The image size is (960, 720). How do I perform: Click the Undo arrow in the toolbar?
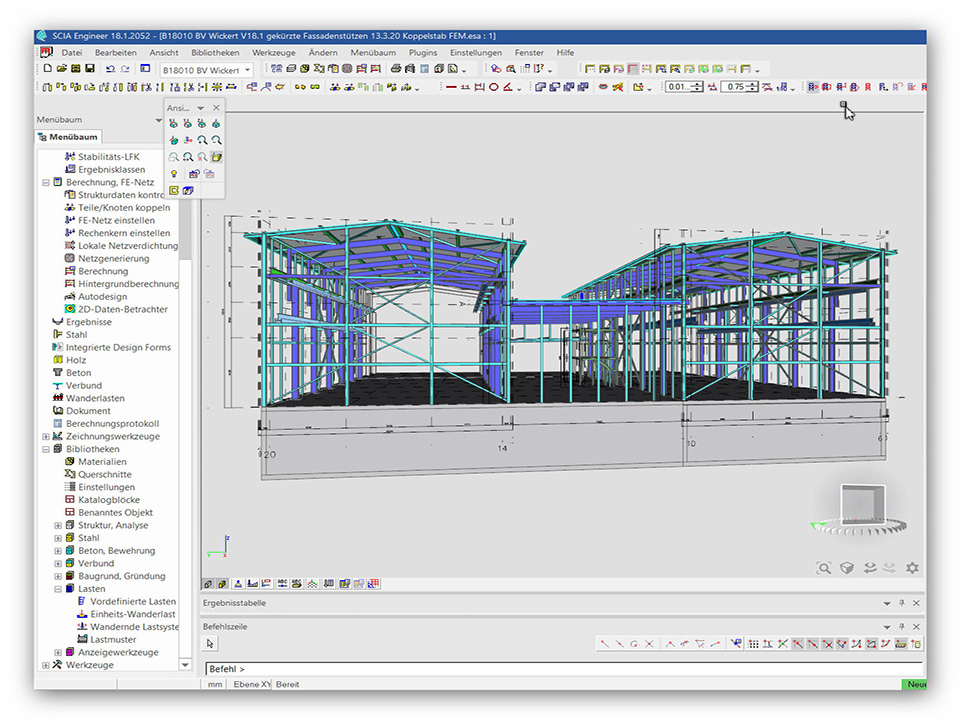110,69
